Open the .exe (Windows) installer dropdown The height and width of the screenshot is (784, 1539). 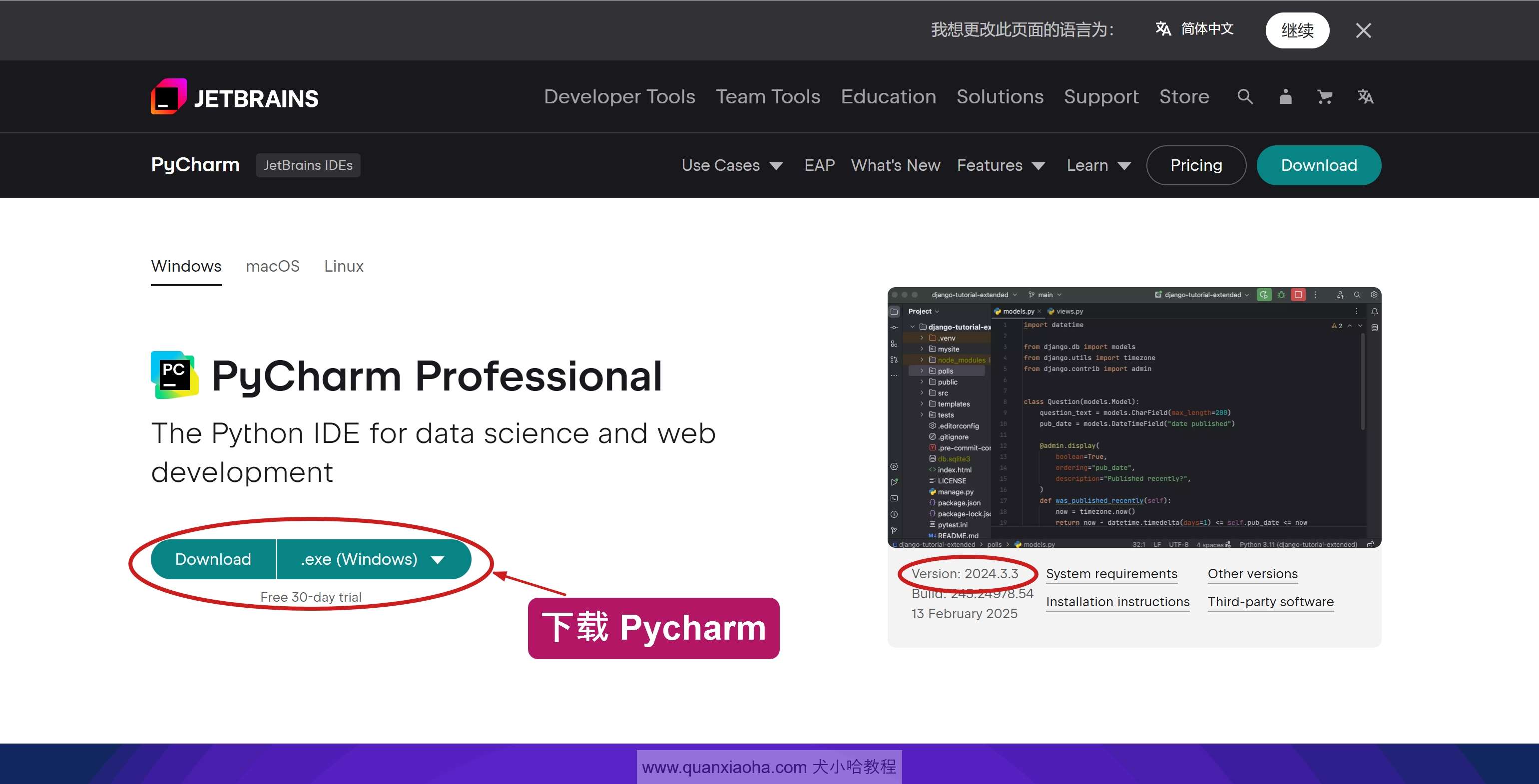(374, 559)
